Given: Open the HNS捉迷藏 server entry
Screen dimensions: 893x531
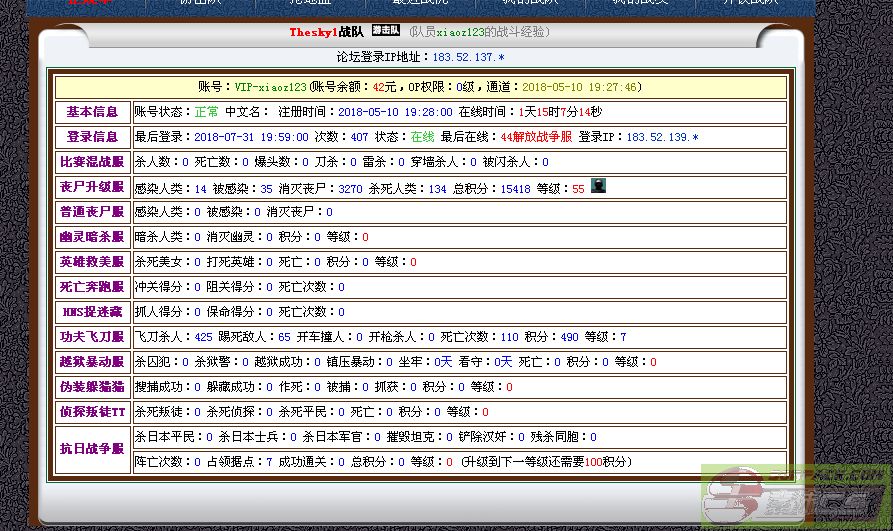Looking at the screenshot, I should coord(92,312).
